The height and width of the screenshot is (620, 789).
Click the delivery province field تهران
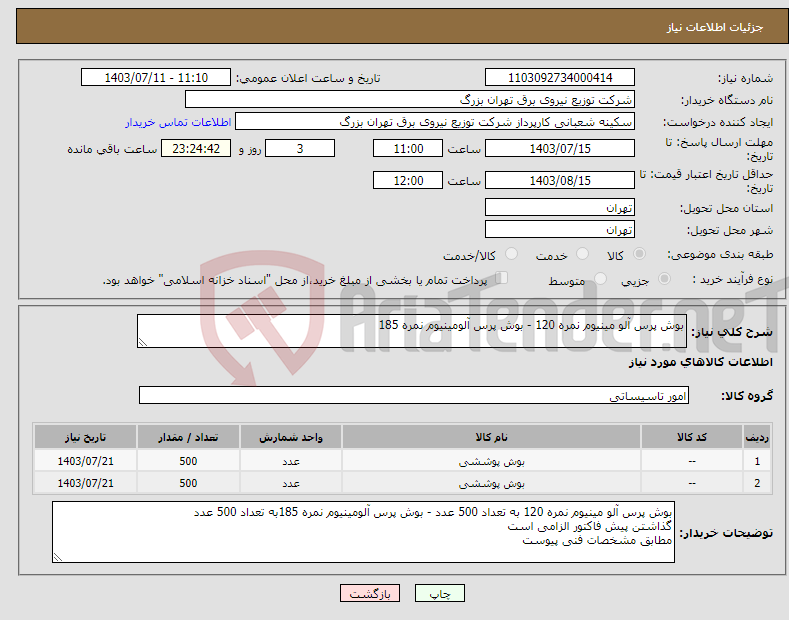click(560, 207)
